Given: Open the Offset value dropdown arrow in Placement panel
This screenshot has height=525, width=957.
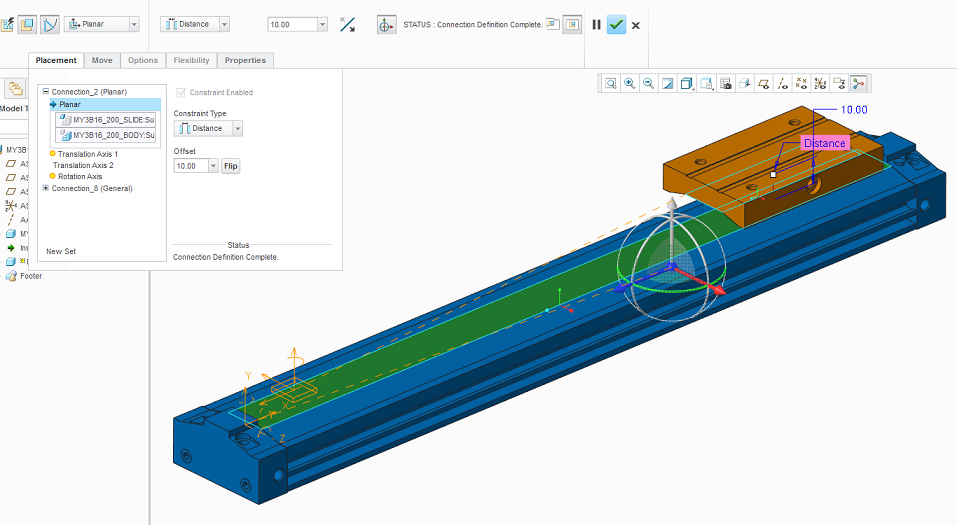Looking at the screenshot, I should pyautogui.click(x=213, y=166).
